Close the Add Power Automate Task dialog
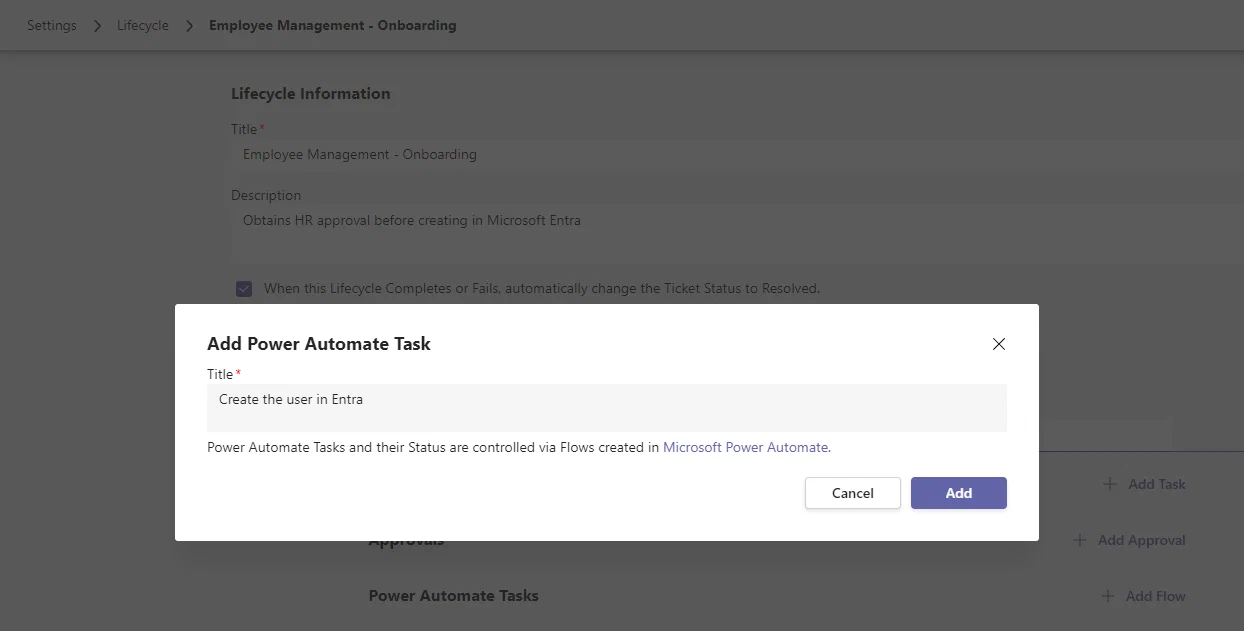Viewport: 1244px width, 631px height. point(998,344)
